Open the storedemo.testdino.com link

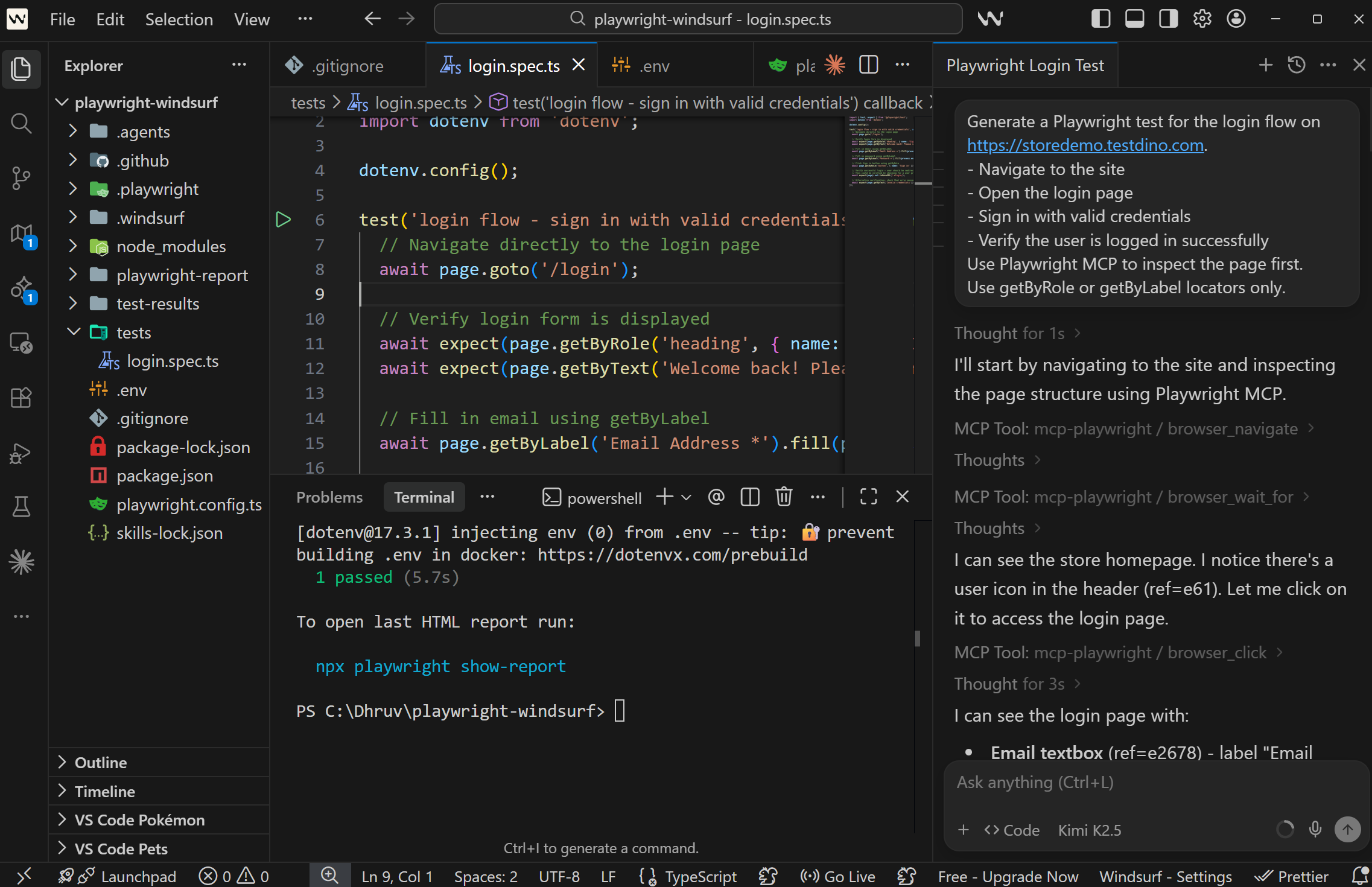click(x=1085, y=145)
